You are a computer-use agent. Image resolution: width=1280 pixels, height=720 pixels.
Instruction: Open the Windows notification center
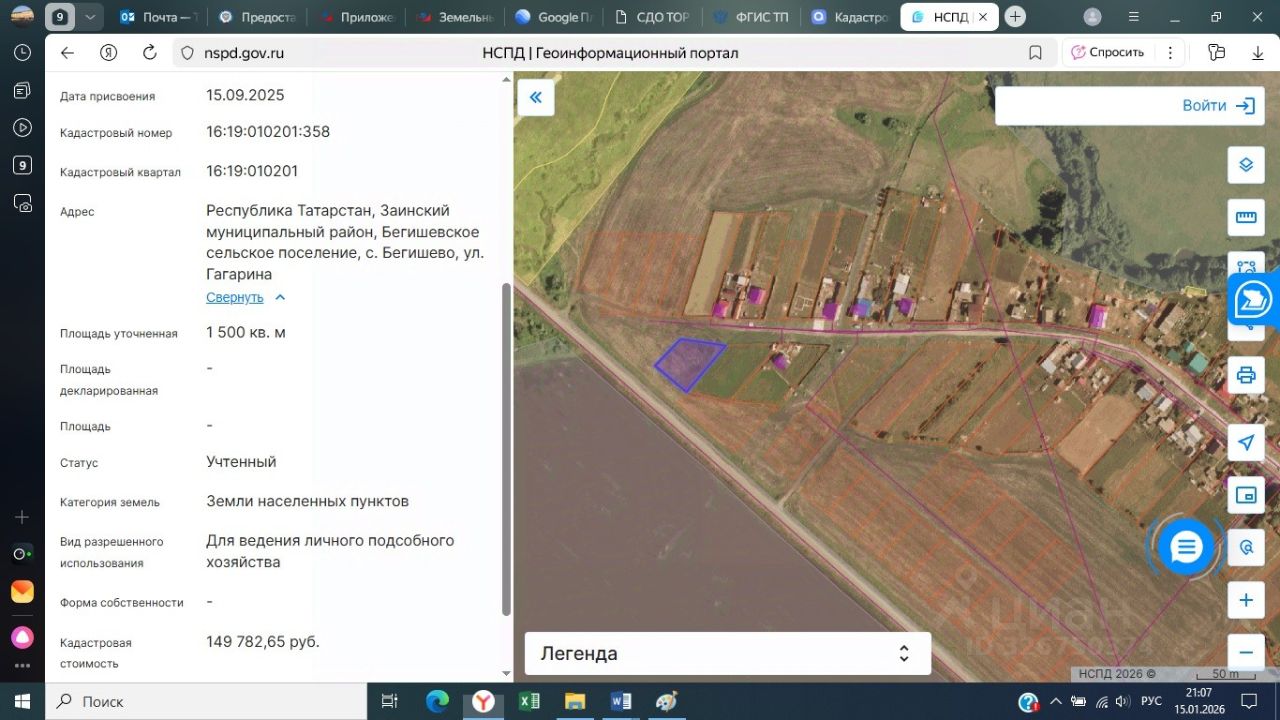tap(1248, 701)
